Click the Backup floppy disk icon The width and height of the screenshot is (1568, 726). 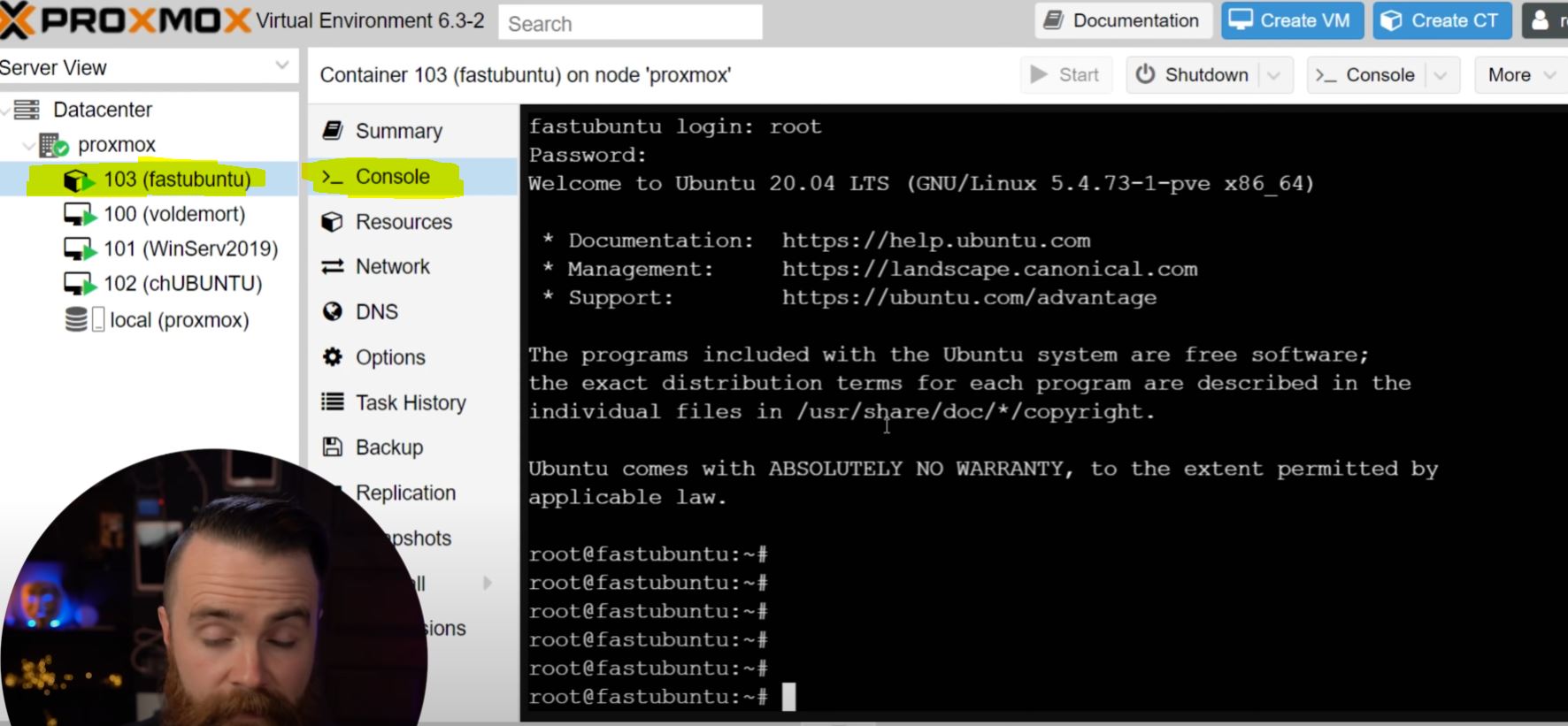(x=333, y=447)
